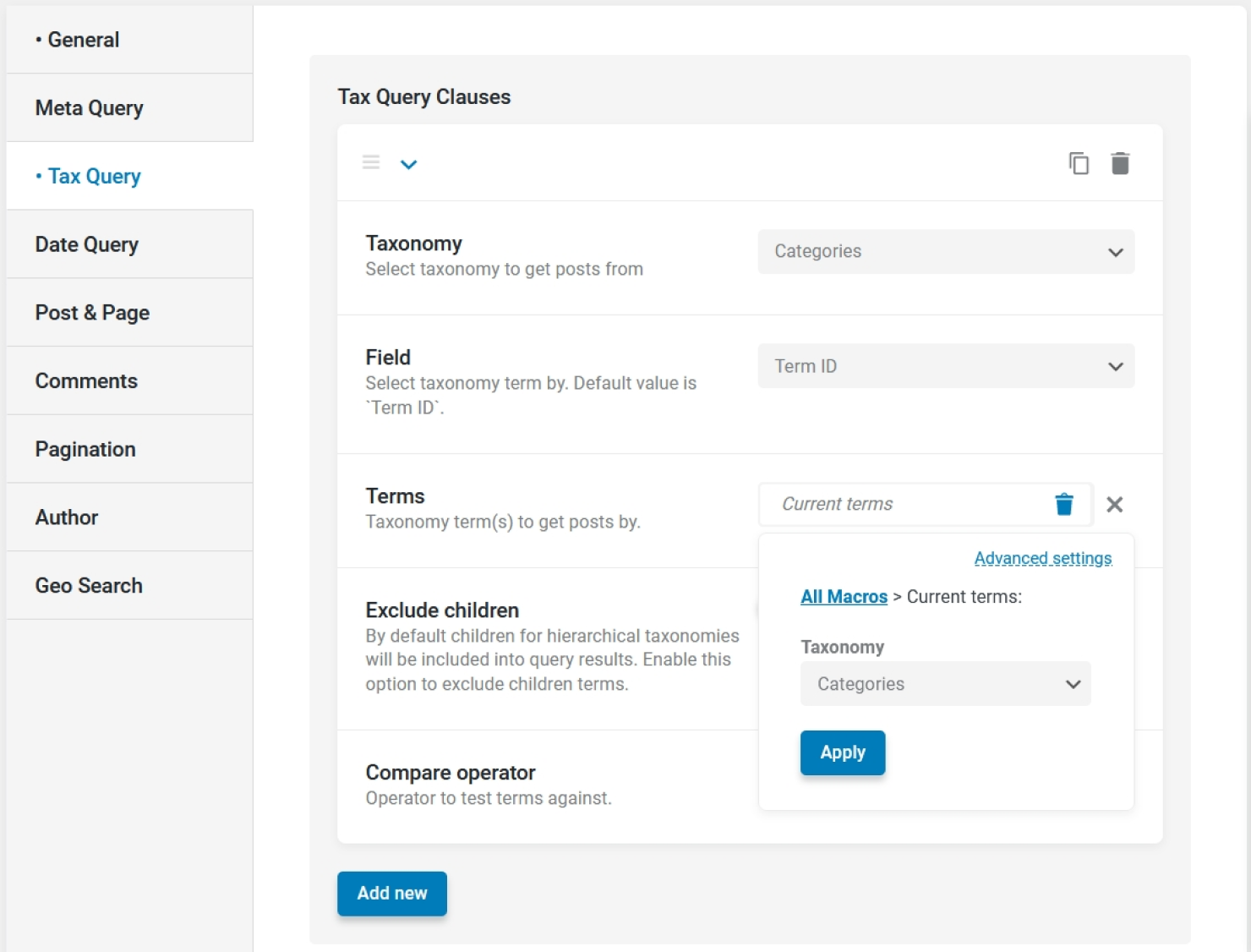Click the Taxonomy label in the macros popup
Screen dimensions: 1251x952
(843, 647)
